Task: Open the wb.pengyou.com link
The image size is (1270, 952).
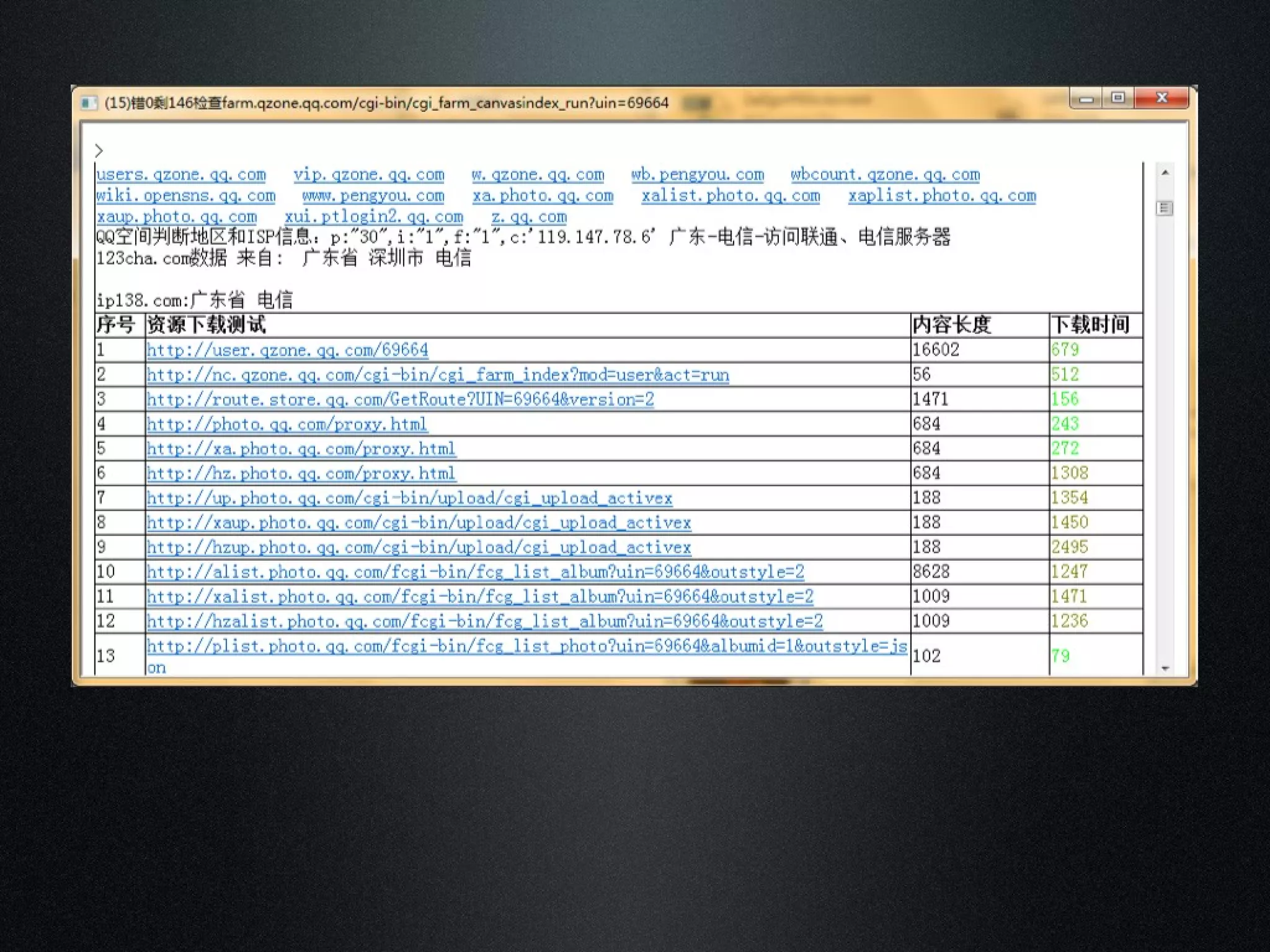Action: coord(698,175)
